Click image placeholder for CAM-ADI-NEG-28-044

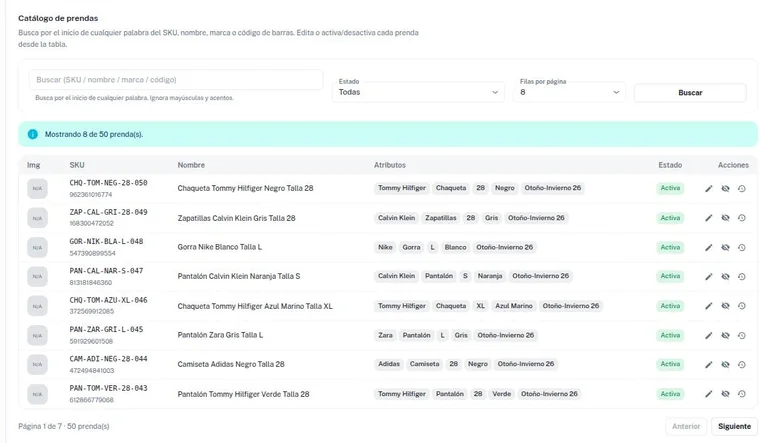click(x=37, y=364)
